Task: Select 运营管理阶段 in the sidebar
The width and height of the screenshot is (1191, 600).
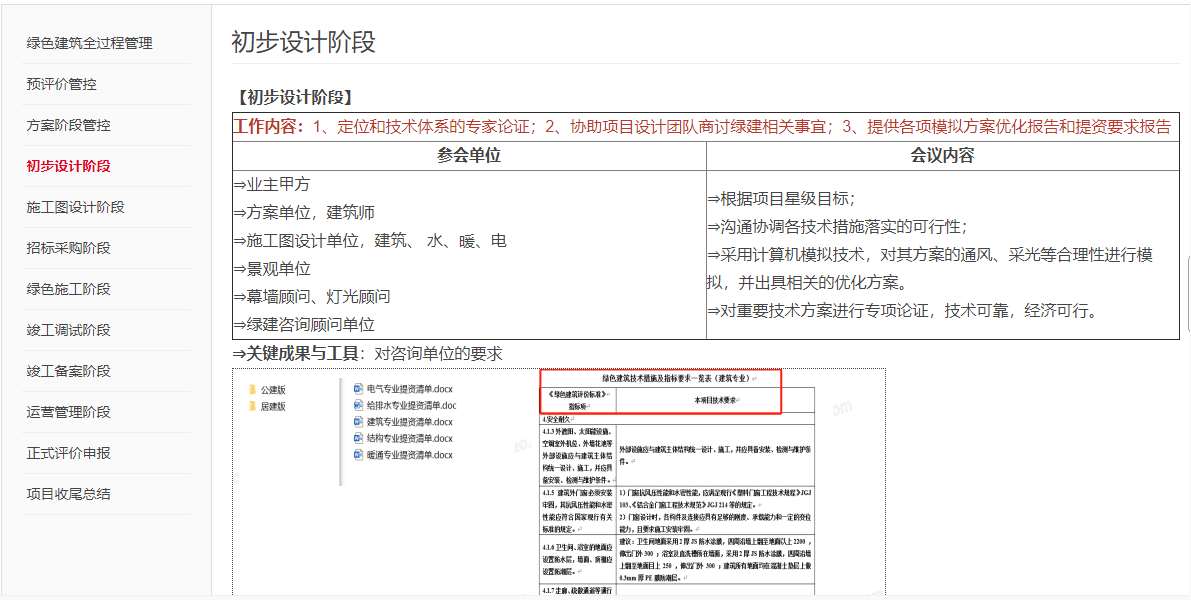Action: pyautogui.click(x=68, y=412)
